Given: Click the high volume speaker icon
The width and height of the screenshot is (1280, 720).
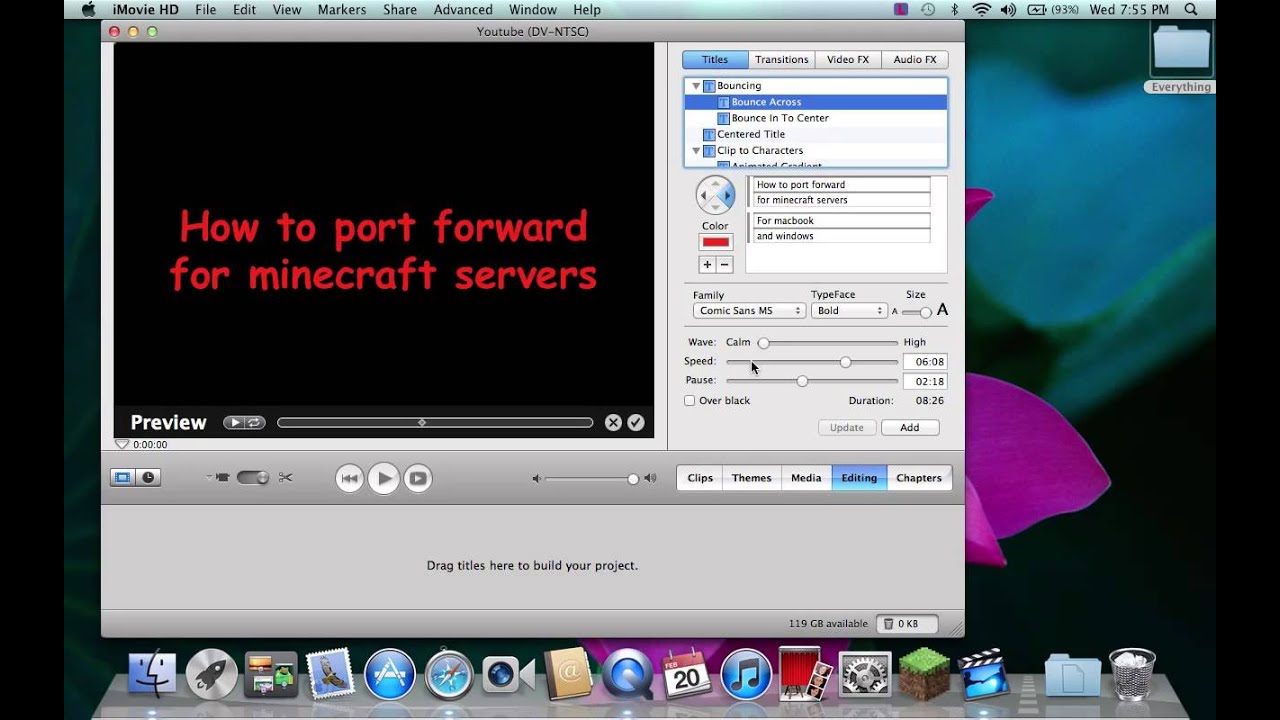Looking at the screenshot, I should click(650, 479).
